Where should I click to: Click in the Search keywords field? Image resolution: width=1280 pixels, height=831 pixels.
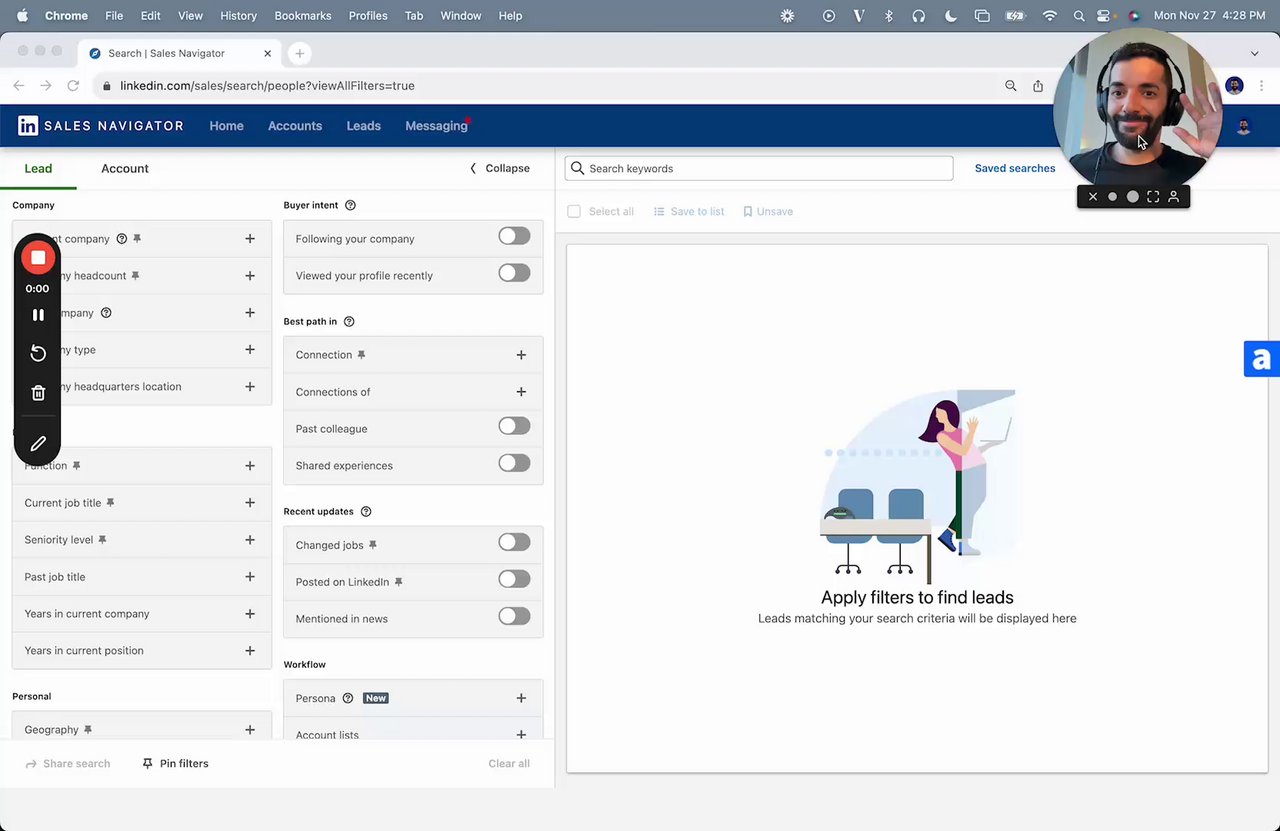click(x=759, y=169)
